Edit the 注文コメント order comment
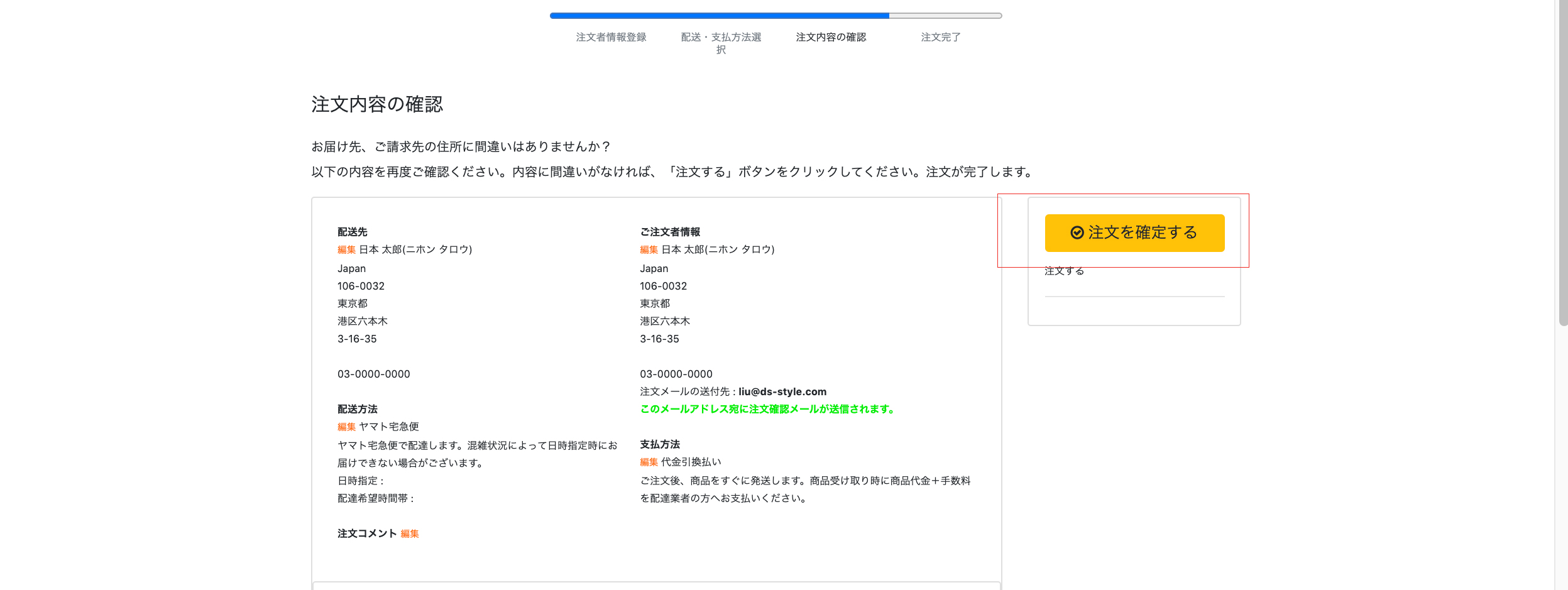1568x590 pixels. [x=410, y=534]
